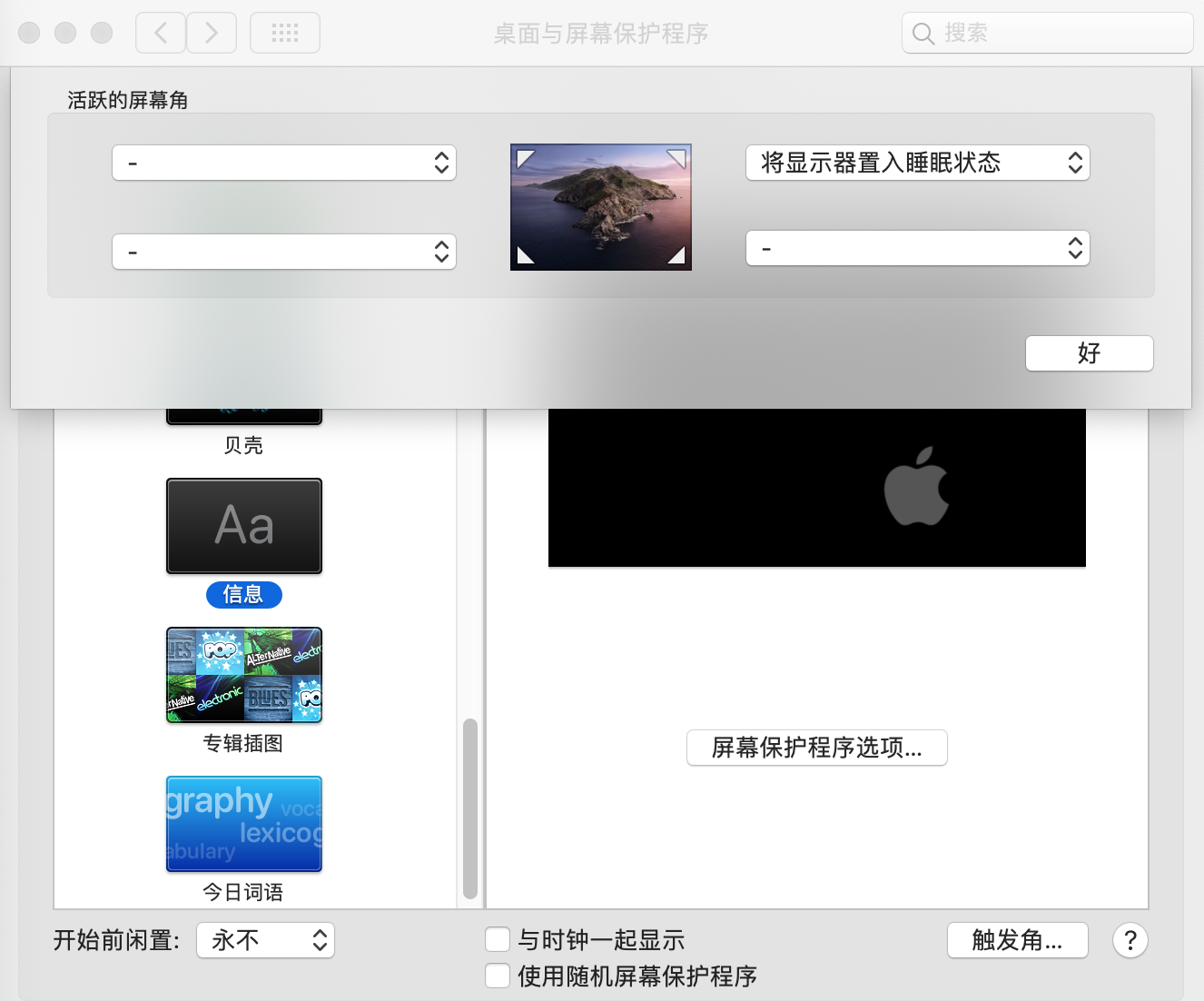Select the 贝壳 screen saver thumbnail
Image resolution: width=1204 pixels, height=1001 pixels.
[x=244, y=416]
